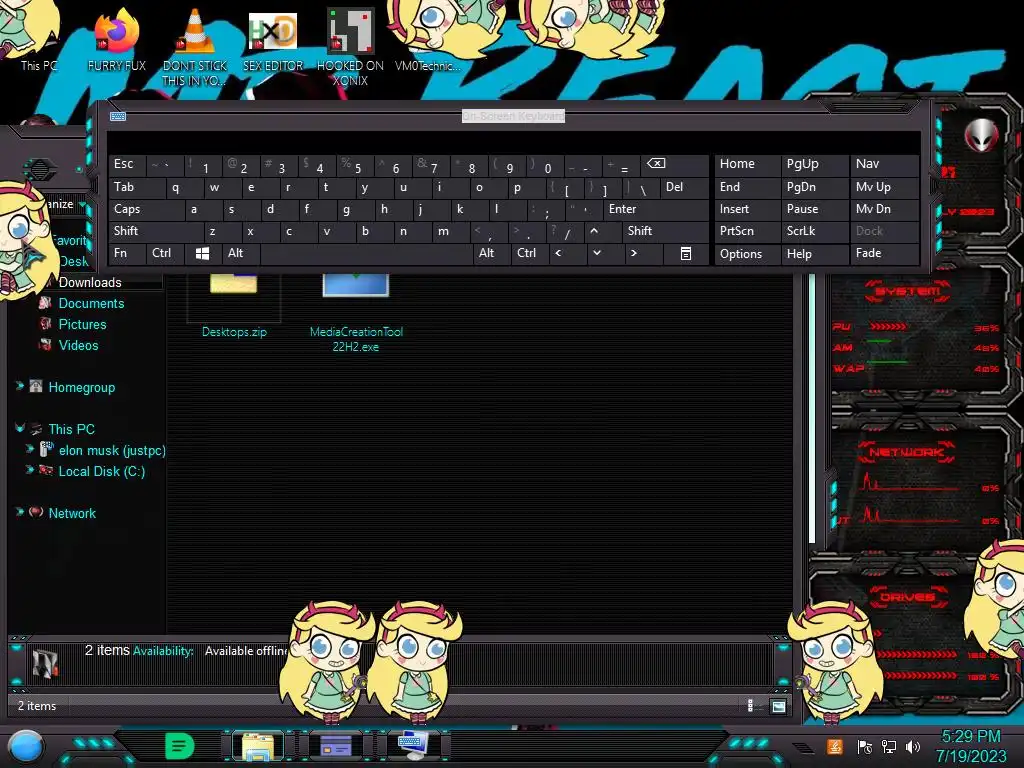Select Videos in navigation pane
The width and height of the screenshot is (1024, 768).
pos(78,345)
